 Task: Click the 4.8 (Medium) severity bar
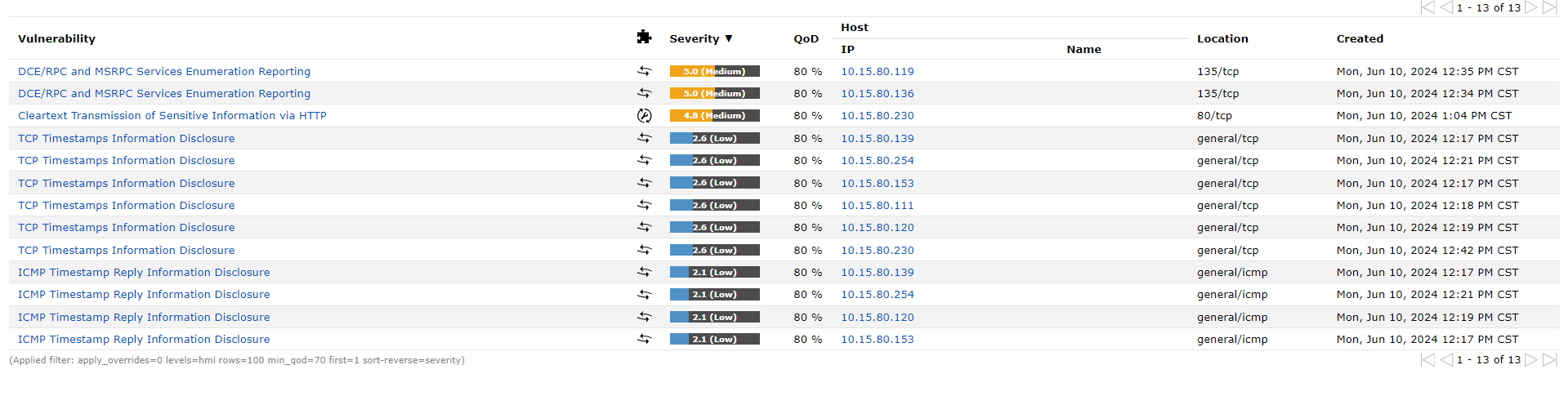coord(714,116)
